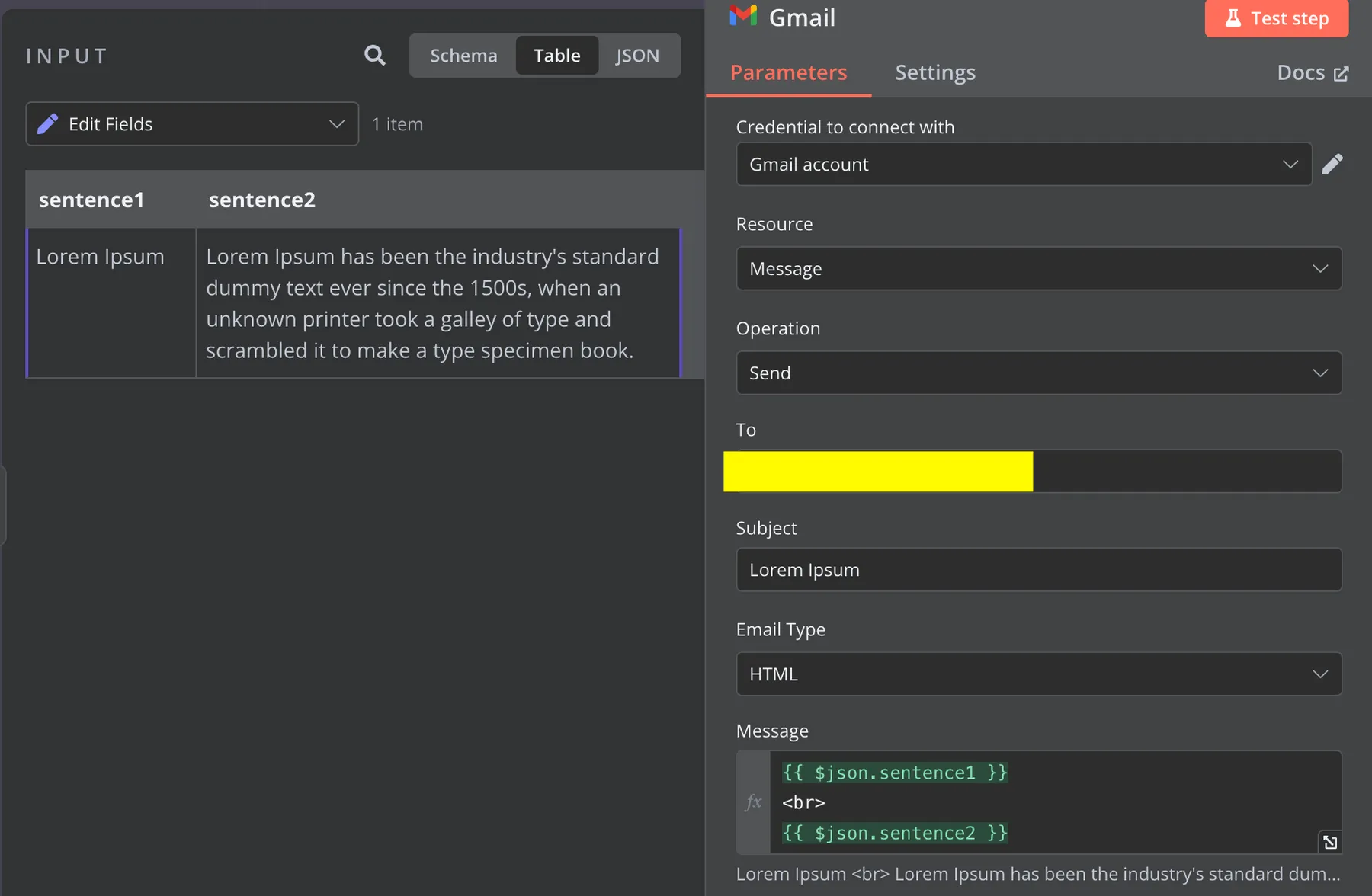
Task: Click the pencil icon to edit credential
Action: 1332,164
